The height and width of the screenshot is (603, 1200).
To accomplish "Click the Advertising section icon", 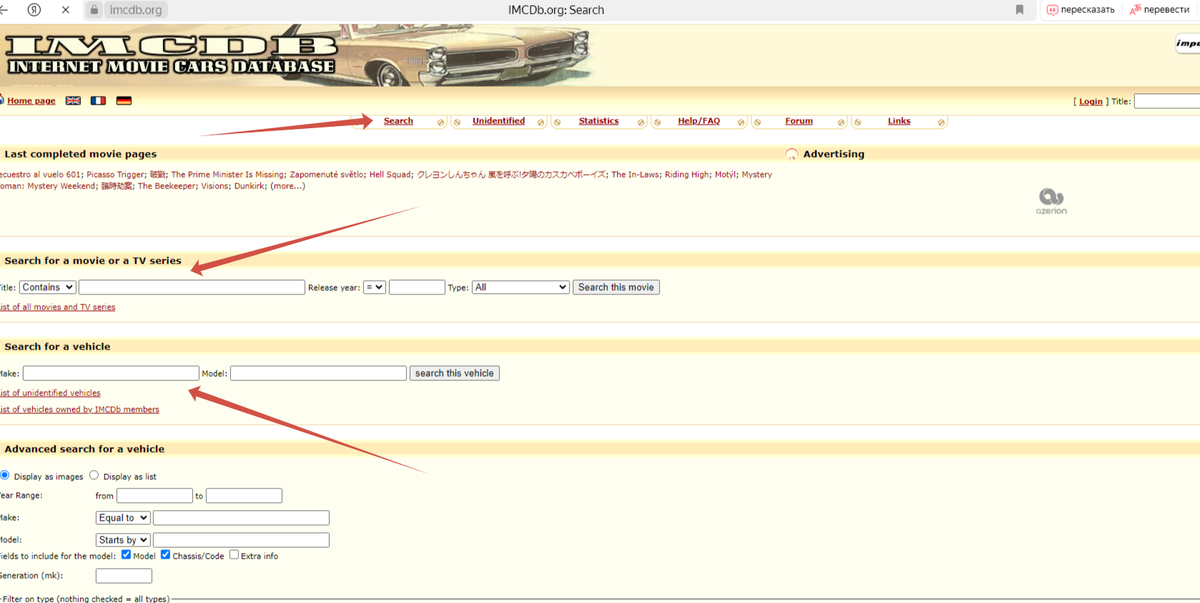I will (792, 154).
